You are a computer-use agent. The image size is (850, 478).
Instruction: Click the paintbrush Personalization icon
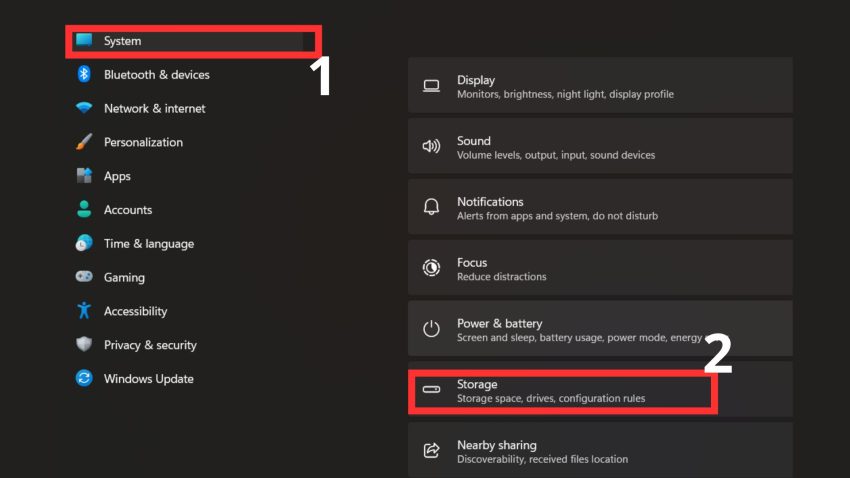point(84,141)
